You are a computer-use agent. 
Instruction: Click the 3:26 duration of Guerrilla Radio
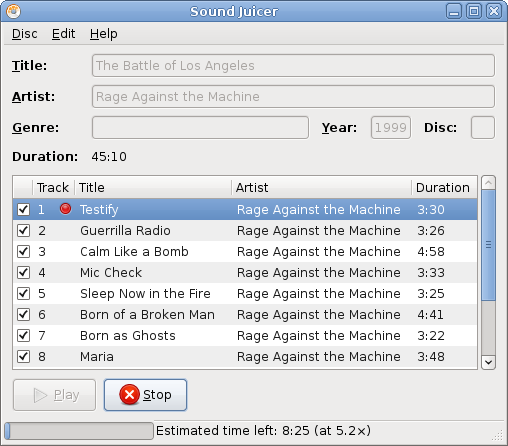(x=431, y=231)
